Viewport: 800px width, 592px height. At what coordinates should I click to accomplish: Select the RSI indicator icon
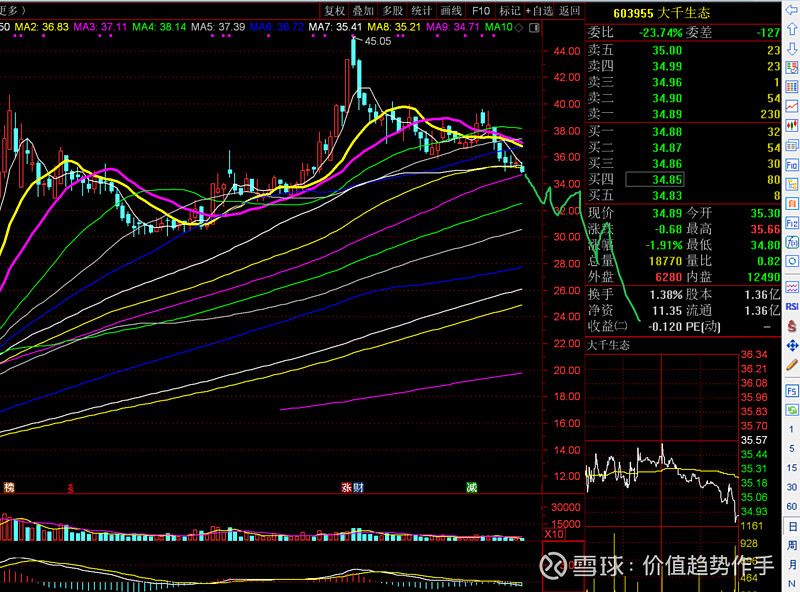click(792, 306)
